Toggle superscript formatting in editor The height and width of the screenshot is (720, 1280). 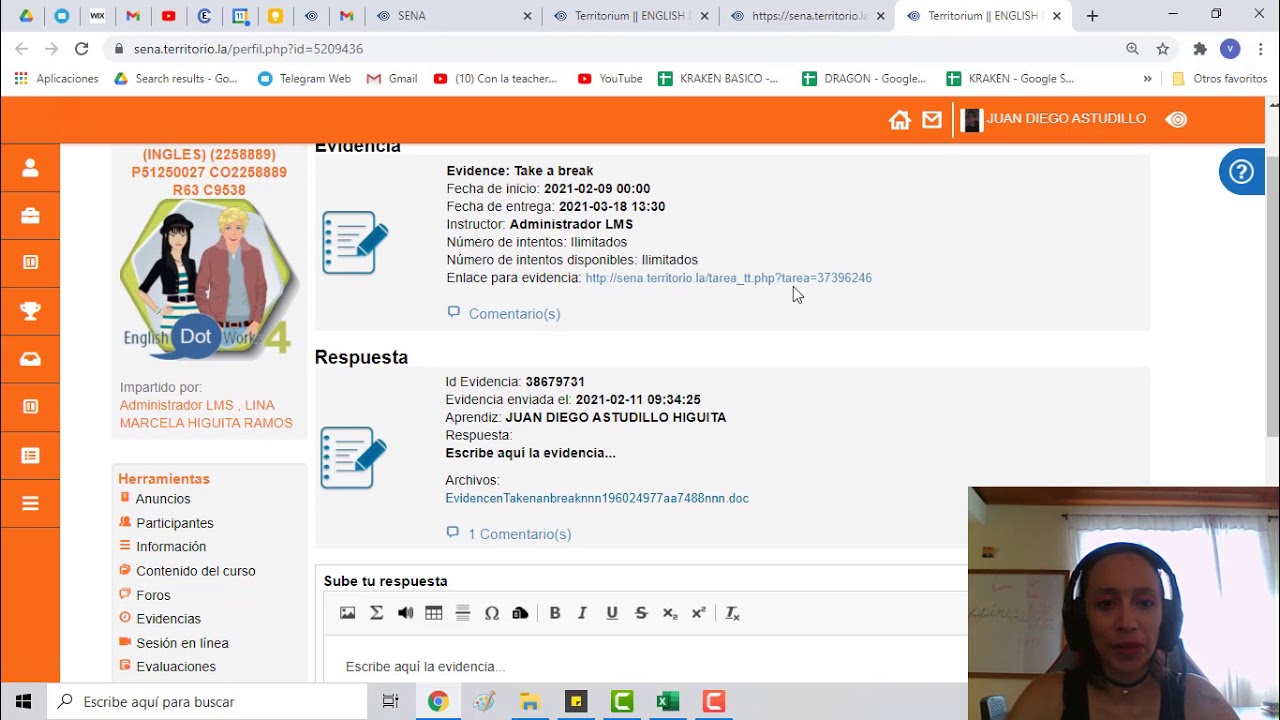click(699, 613)
